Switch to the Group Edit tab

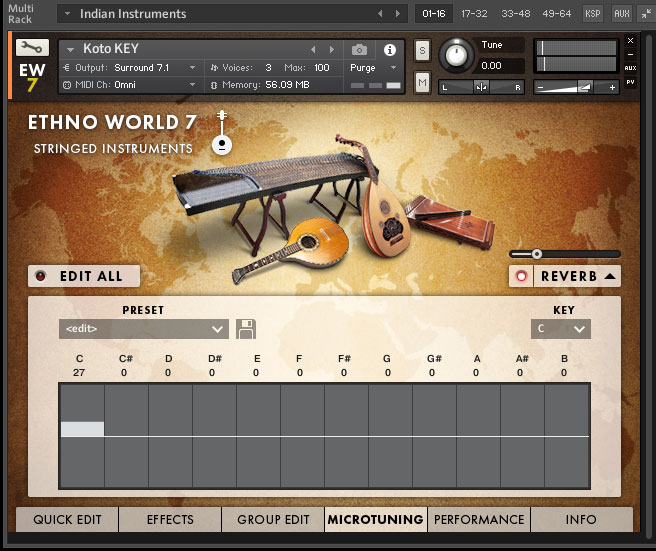coord(273,520)
